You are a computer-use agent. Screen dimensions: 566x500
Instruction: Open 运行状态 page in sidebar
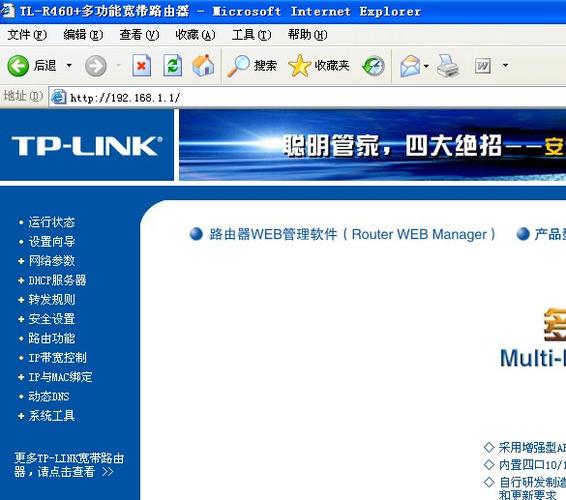(x=51, y=222)
